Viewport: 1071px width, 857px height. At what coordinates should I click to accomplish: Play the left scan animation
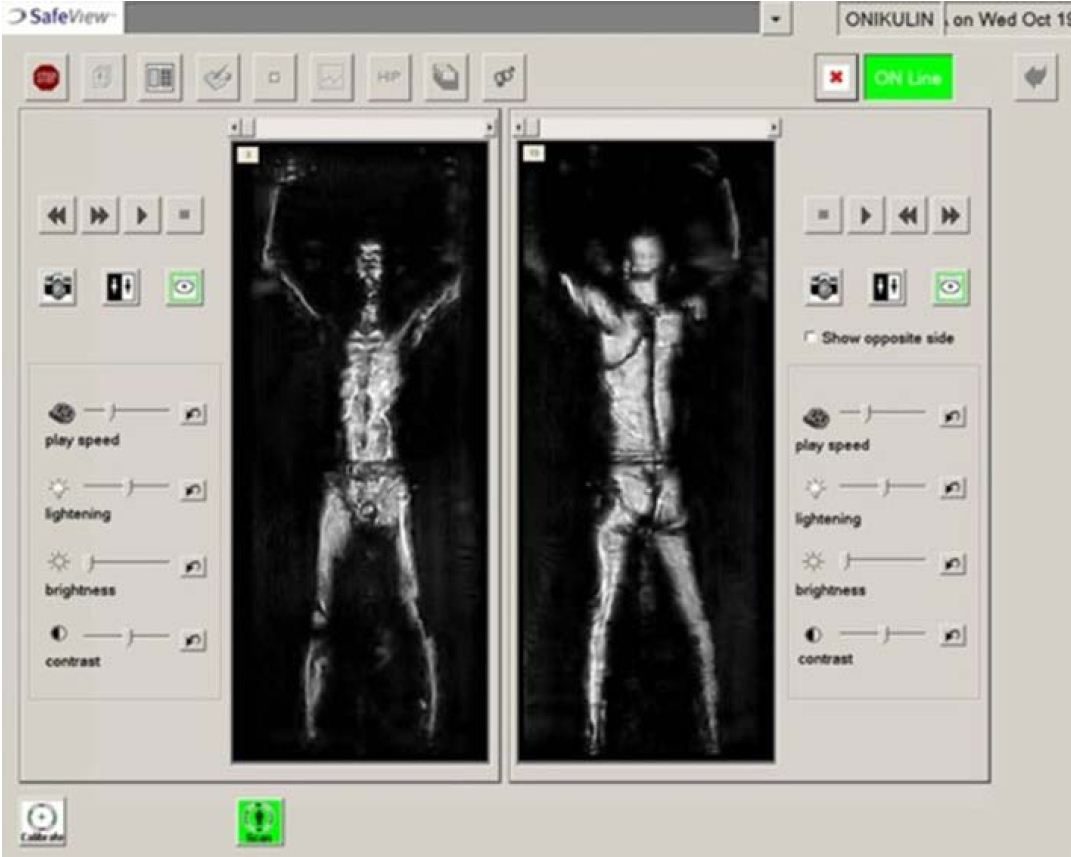coord(142,216)
